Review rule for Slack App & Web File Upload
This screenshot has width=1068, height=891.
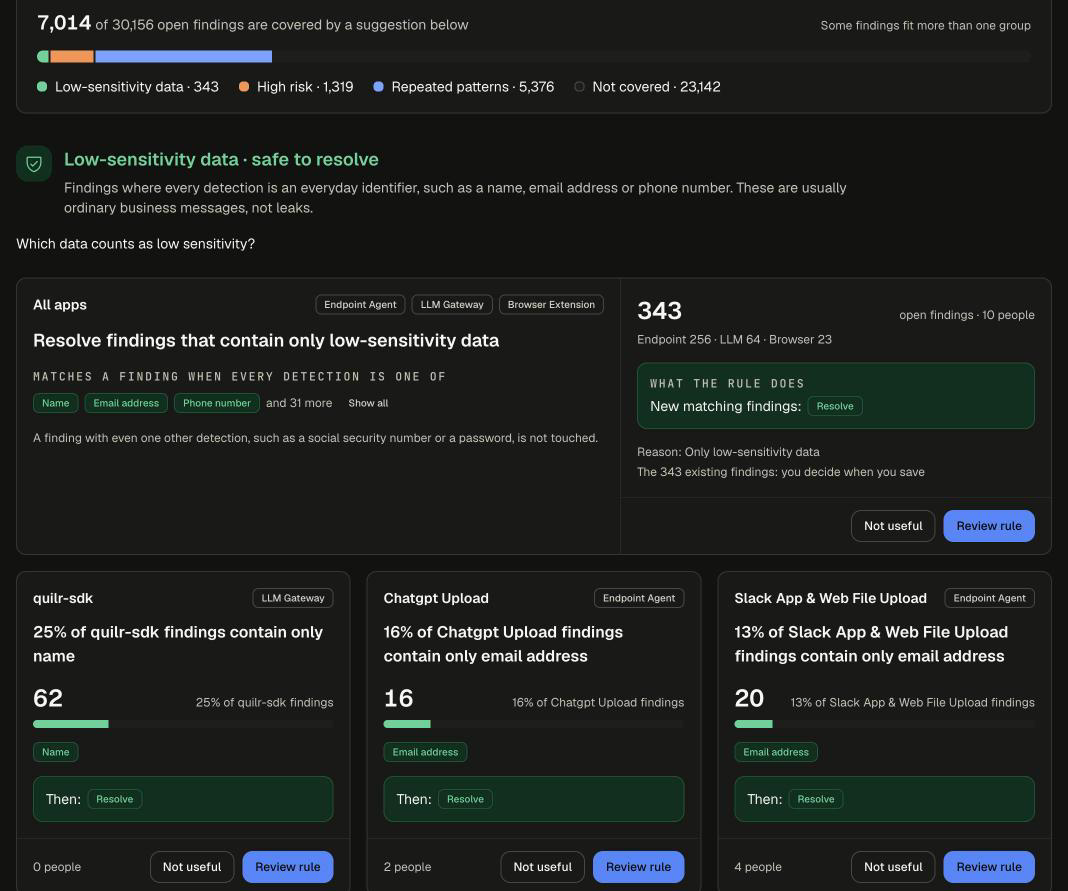pos(988,866)
